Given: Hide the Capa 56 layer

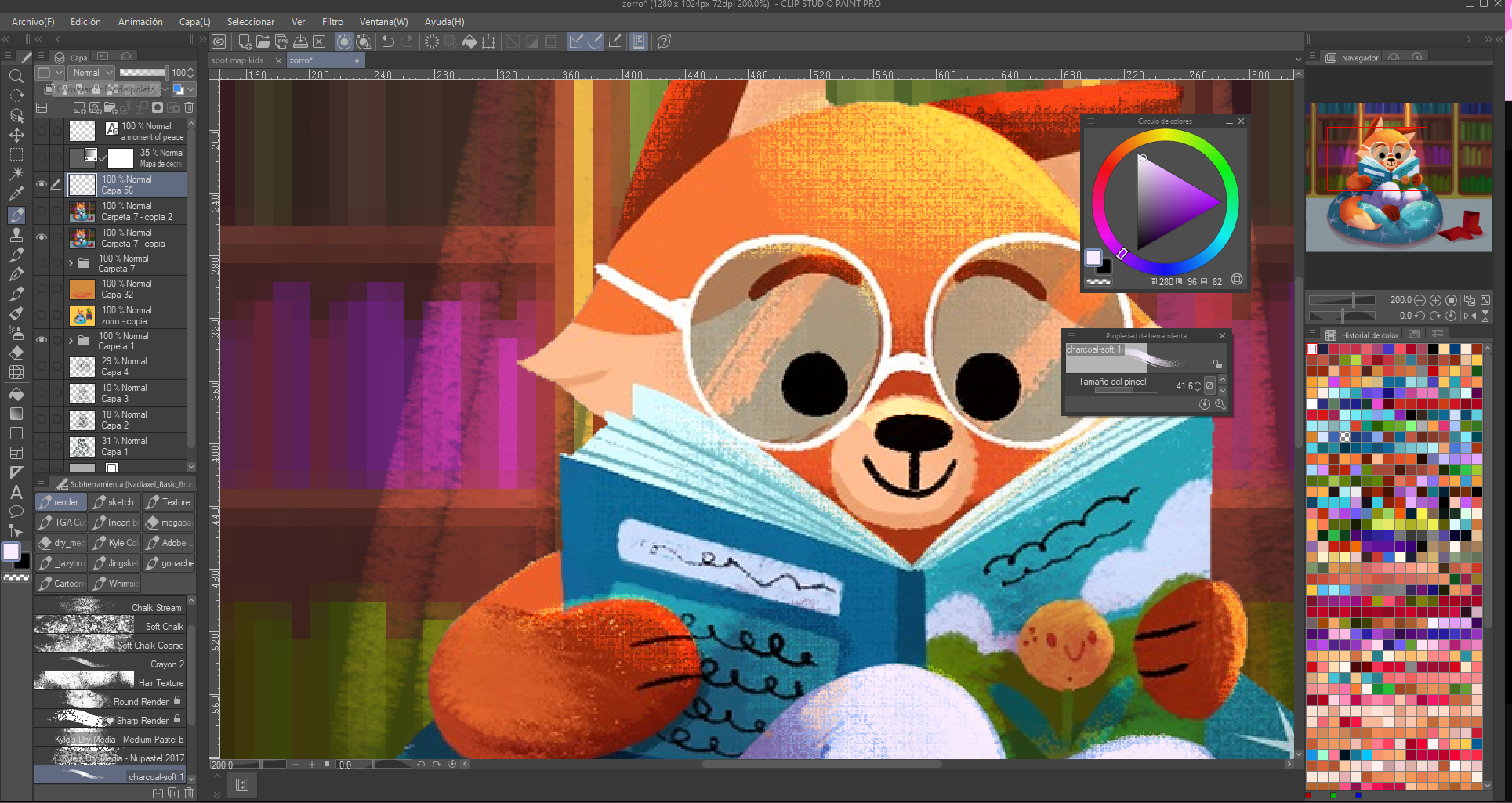Looking at the screenshot, I should 42,185.
